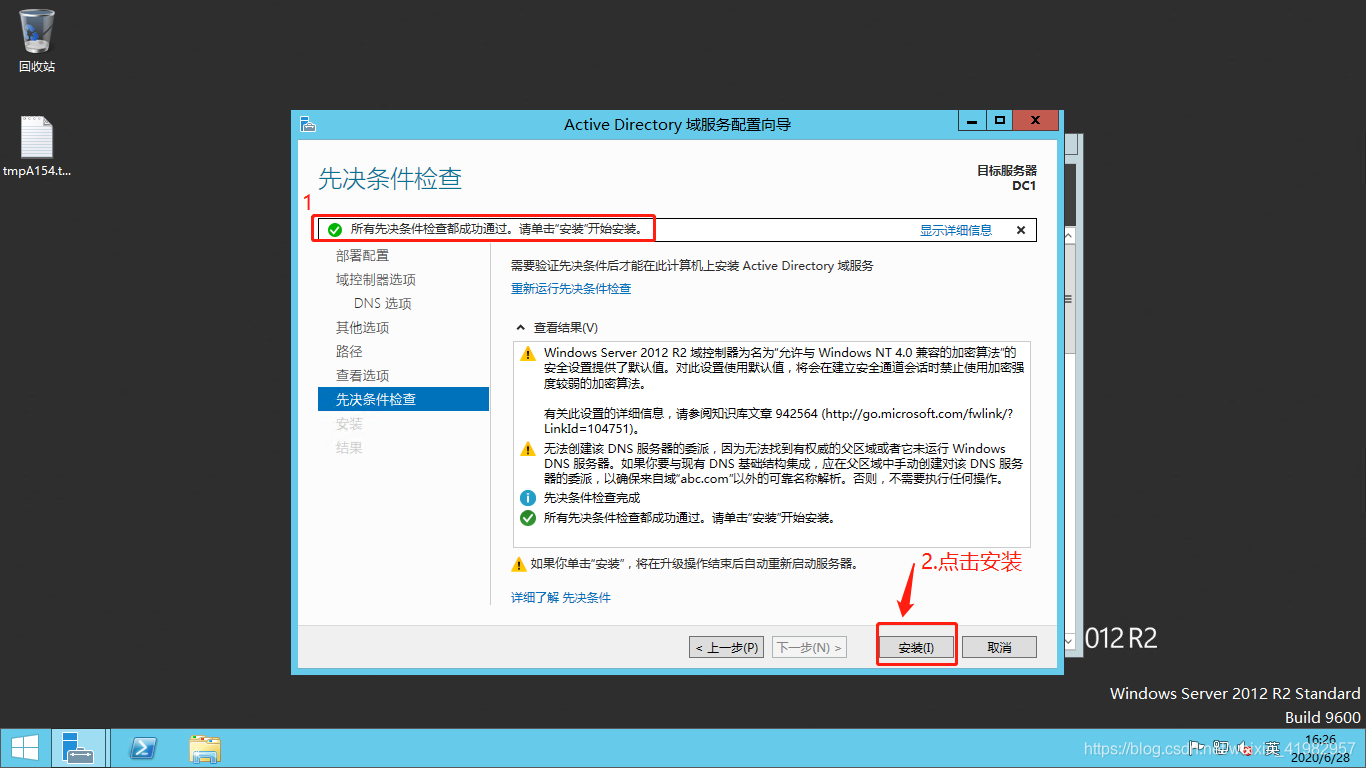
Task: Click background window scrollbar down arrow
Action: click(1069, 640)
